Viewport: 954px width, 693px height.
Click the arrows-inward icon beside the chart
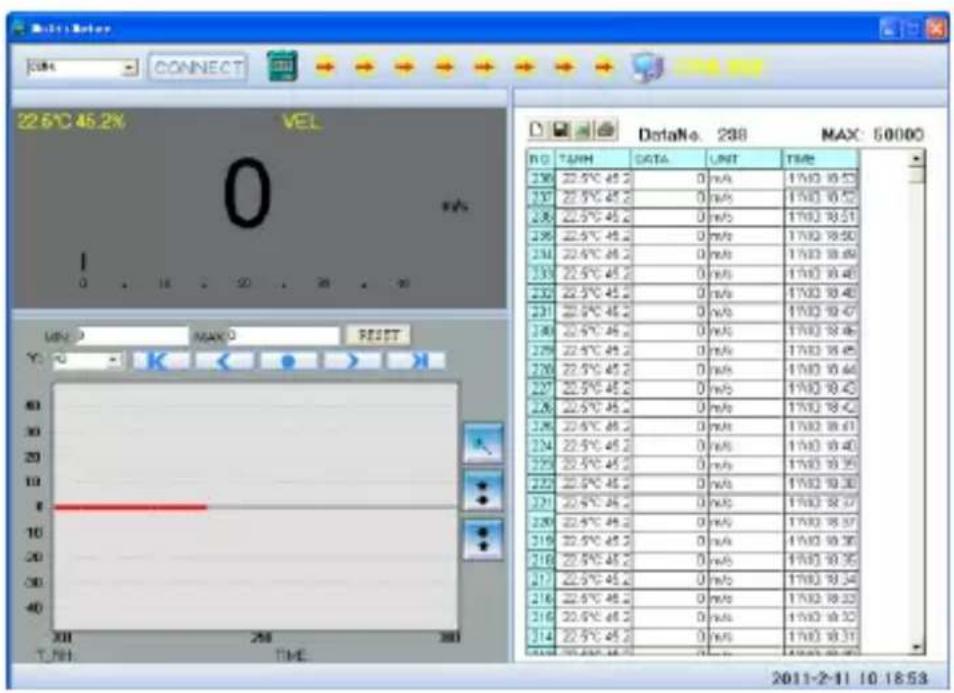pos(483,492)
